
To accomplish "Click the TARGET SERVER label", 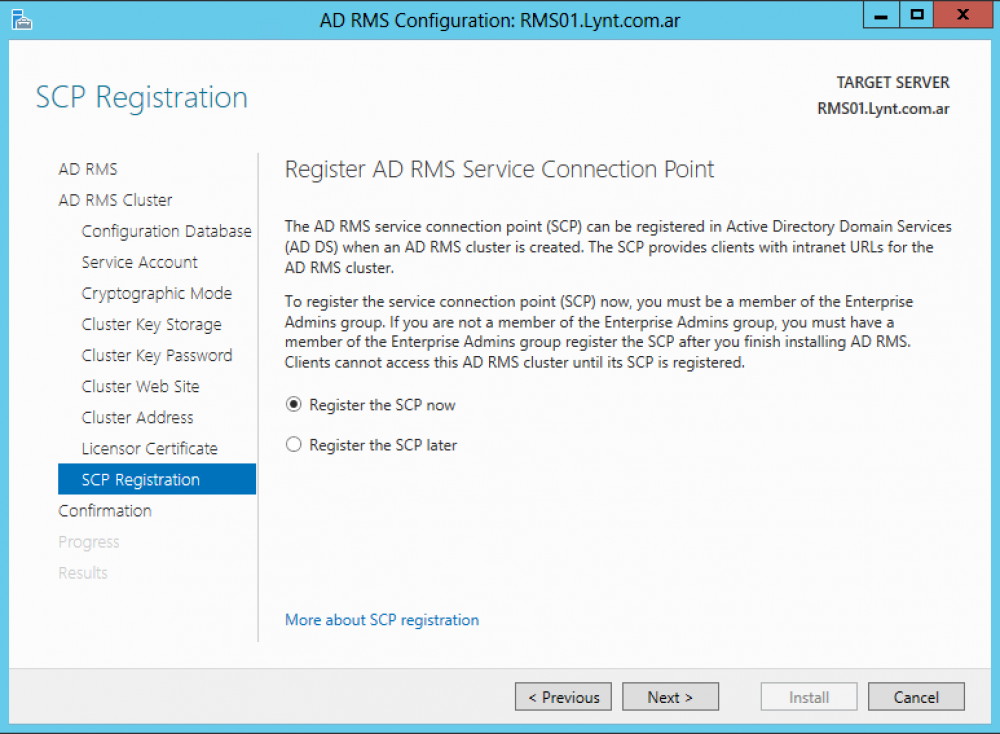I will click(893, 82).
